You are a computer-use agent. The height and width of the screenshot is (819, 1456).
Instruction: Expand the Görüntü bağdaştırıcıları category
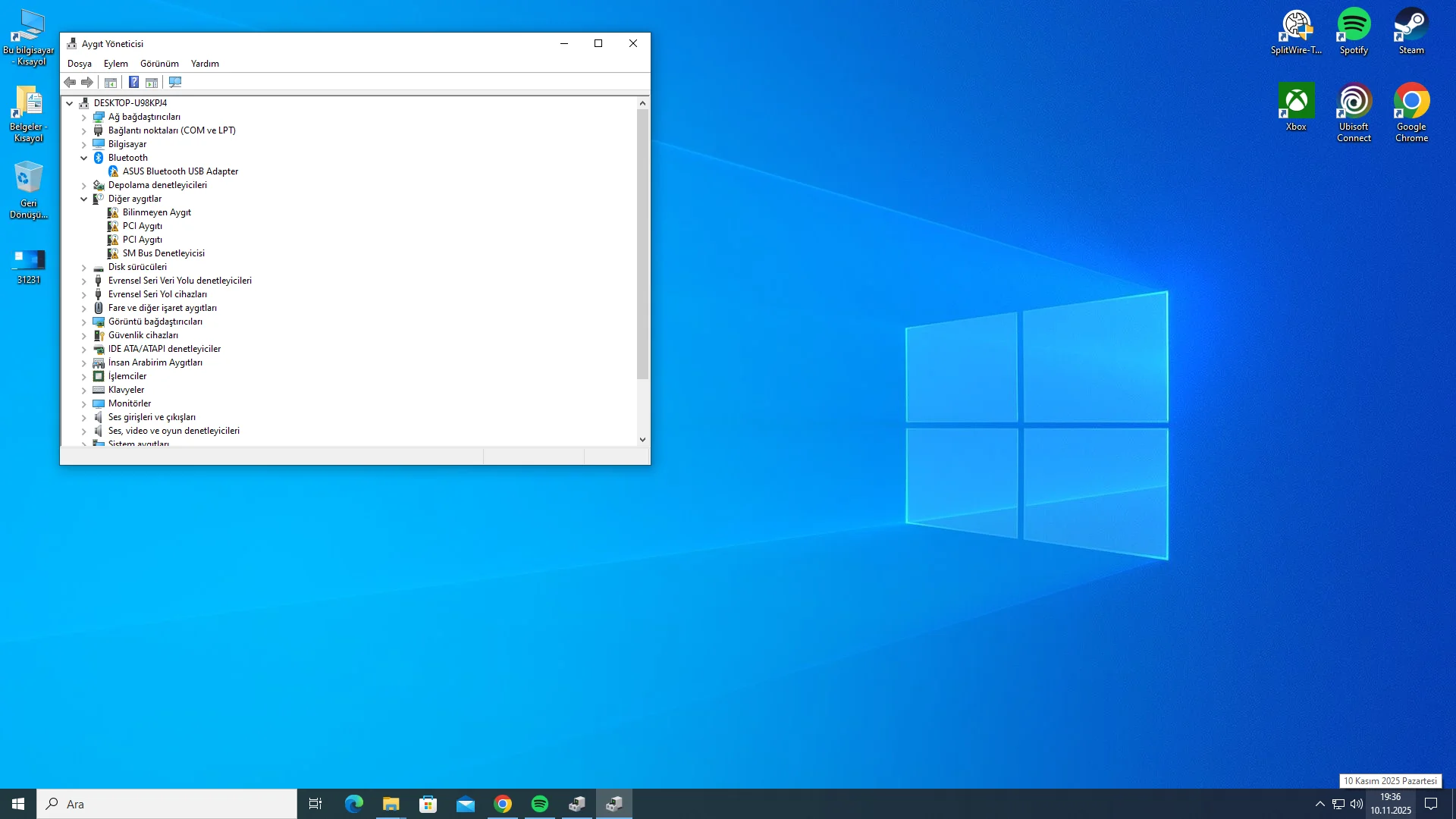(84, 322)
